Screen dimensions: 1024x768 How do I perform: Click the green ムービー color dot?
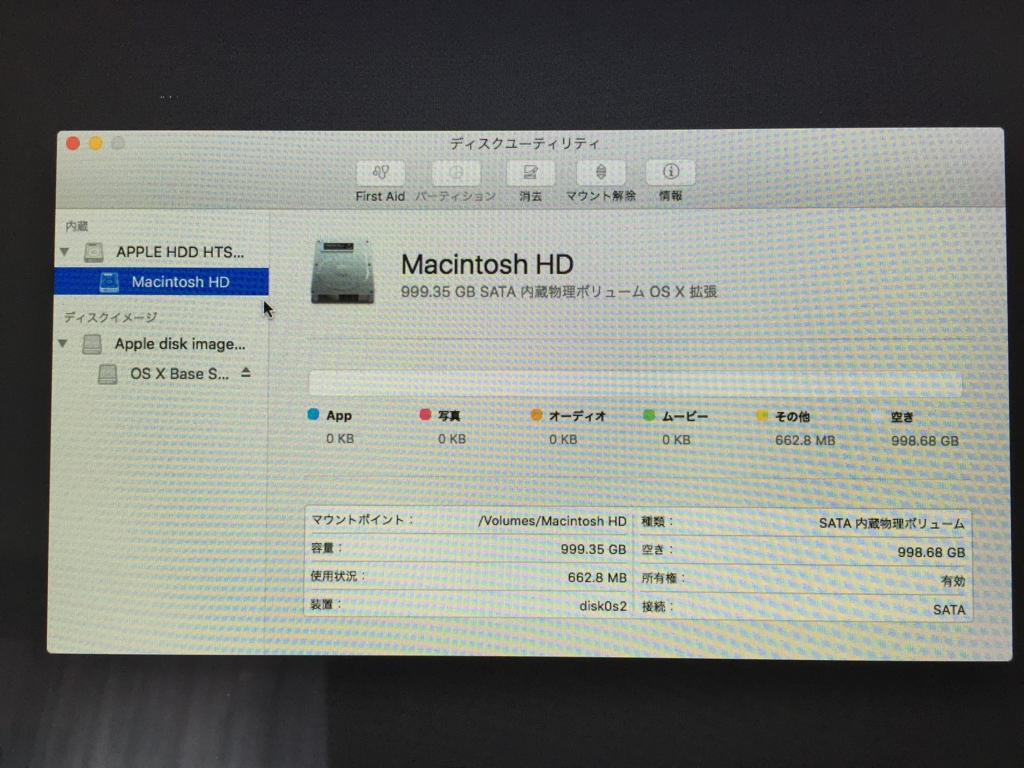[x=648, y=415]
